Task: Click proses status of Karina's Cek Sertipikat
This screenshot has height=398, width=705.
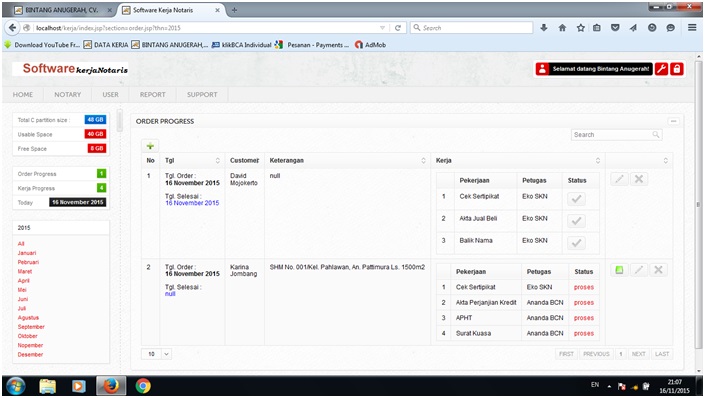Action: pos(584,287)
